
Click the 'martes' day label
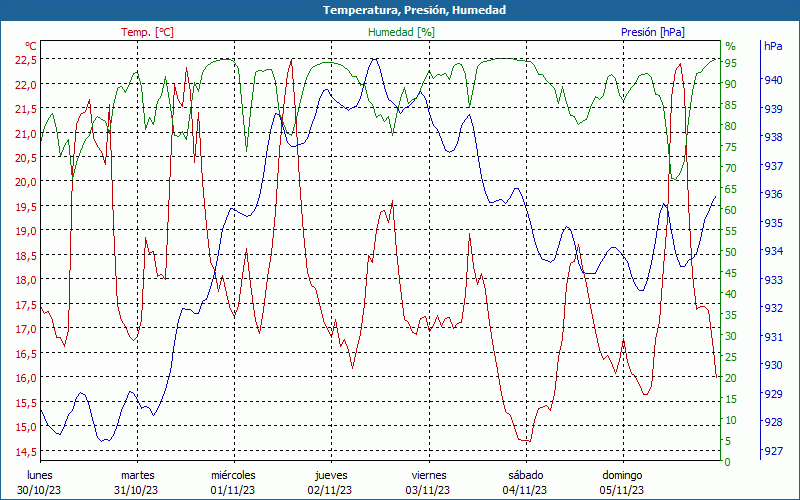click(x=138, y=476)
